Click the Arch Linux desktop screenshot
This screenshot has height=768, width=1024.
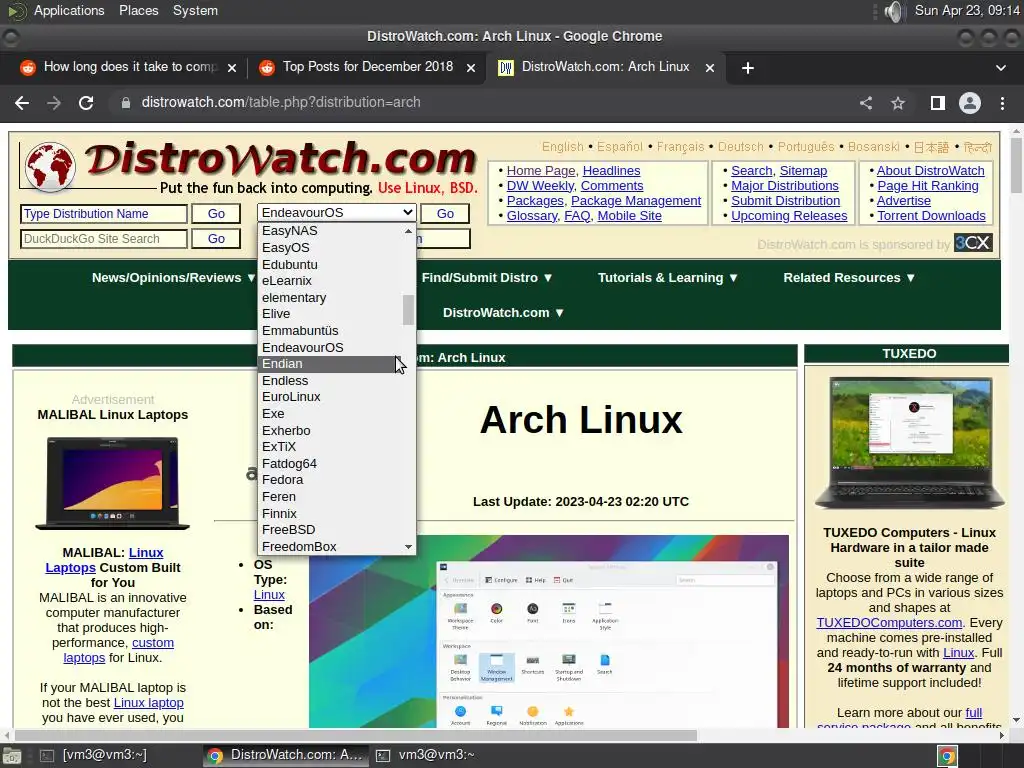[549, 632]
